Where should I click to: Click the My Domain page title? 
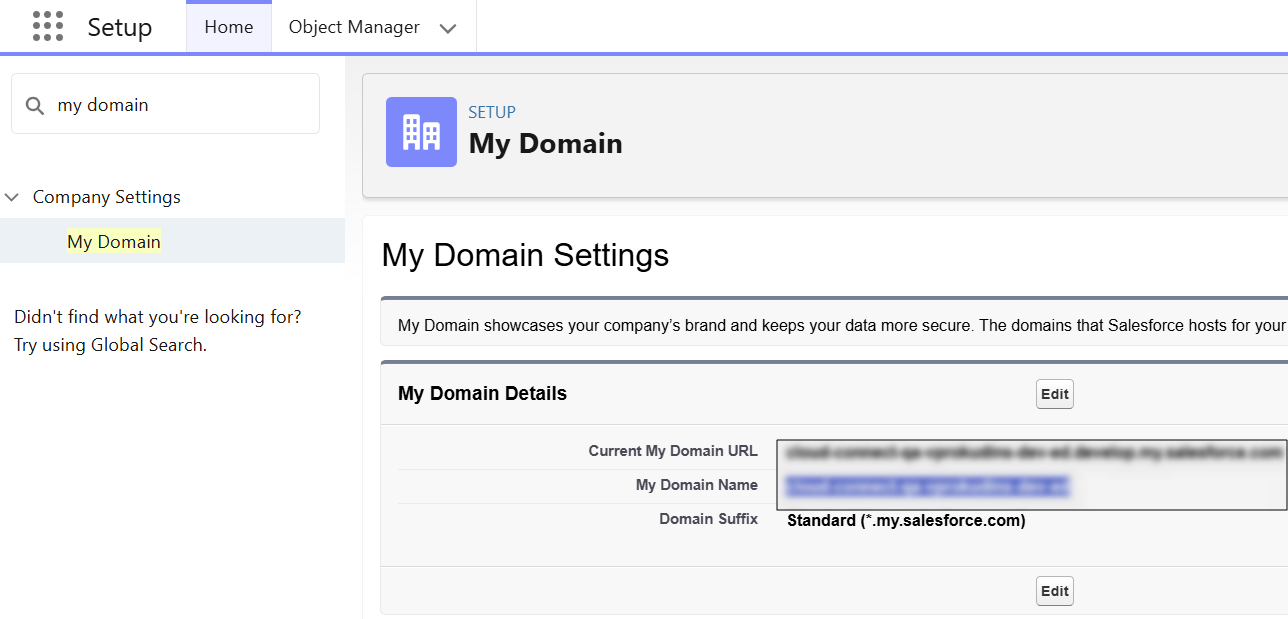tap(545, 144)
